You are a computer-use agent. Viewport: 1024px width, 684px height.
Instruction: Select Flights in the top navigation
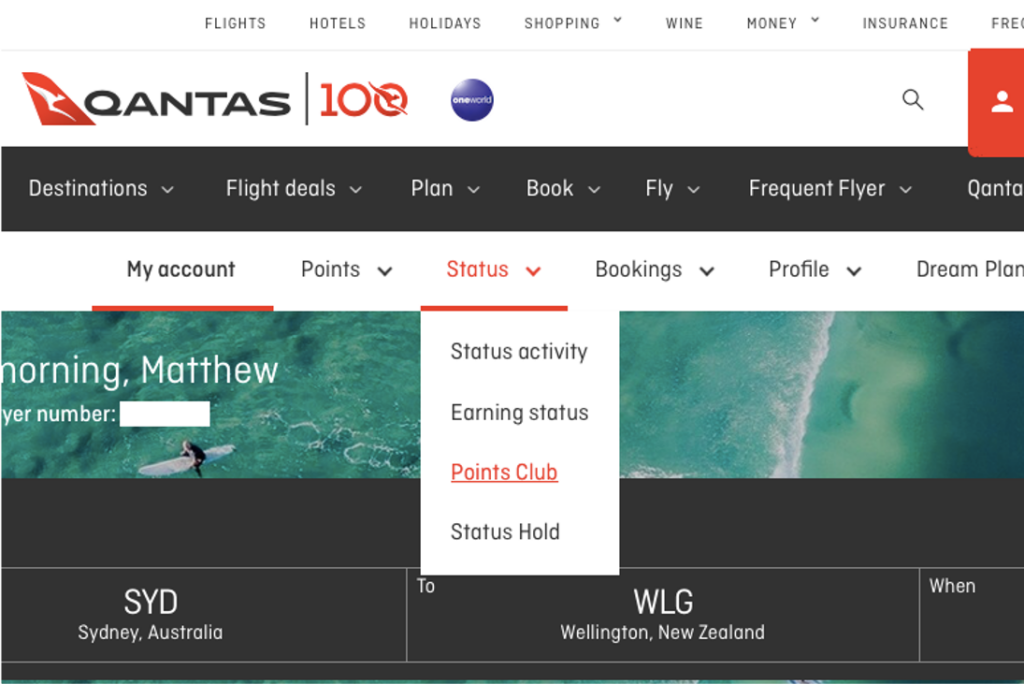point(235,23)
